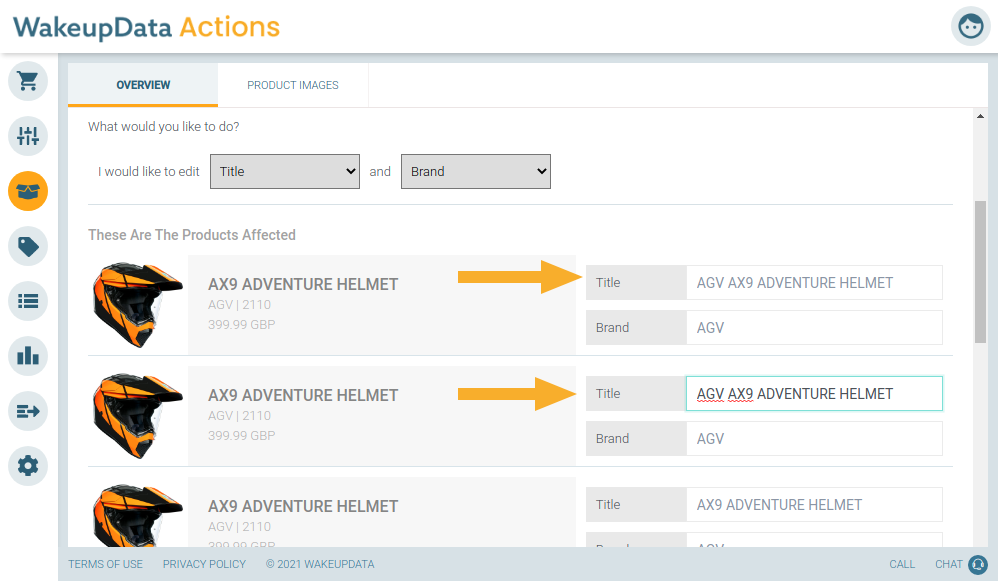Click the third product's "AGV | 2110" text
Viewport: 998px width, 581px height.
239,527
